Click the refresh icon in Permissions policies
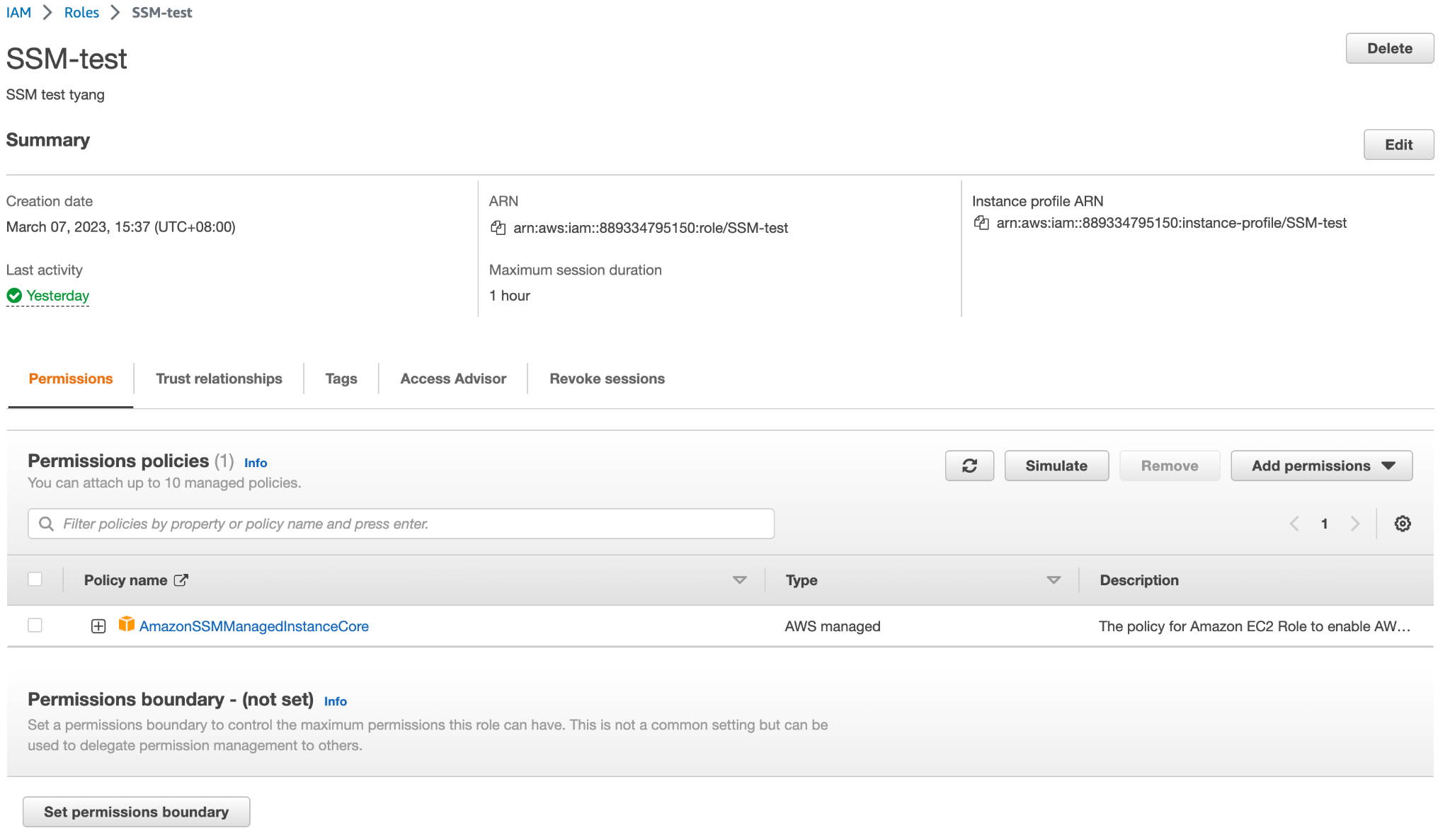 [x=969, y=466]
